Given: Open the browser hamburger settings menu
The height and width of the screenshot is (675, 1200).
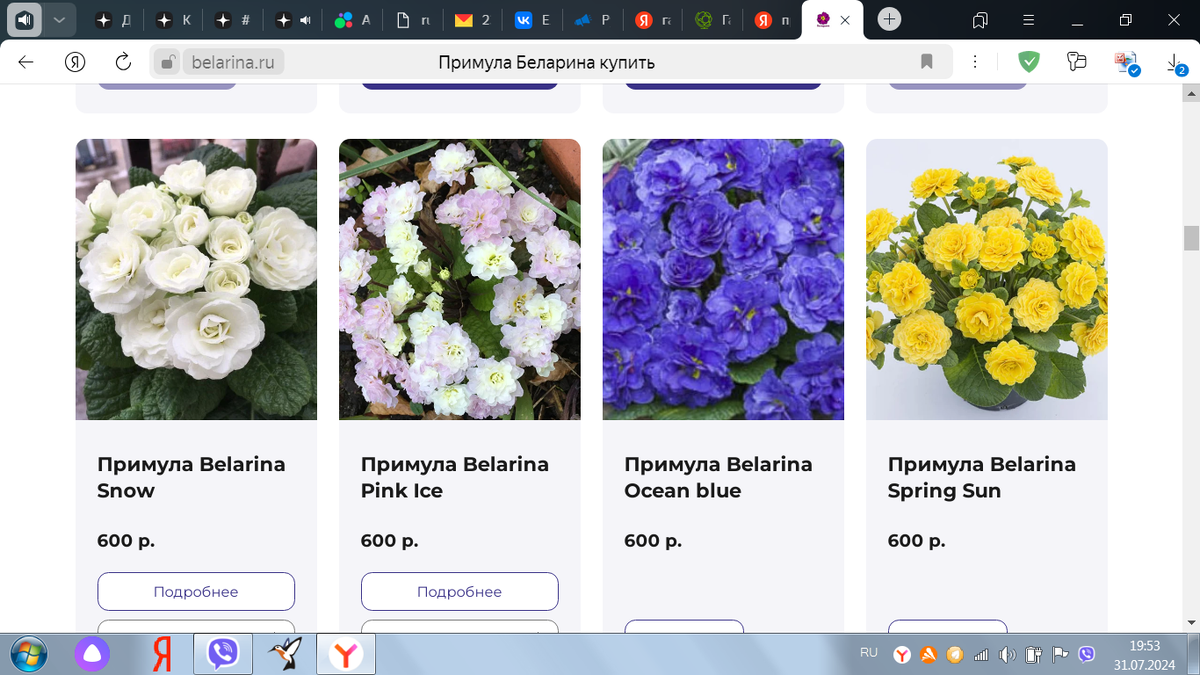Looking at the screenshot, I should click(x=1030, y=20).
